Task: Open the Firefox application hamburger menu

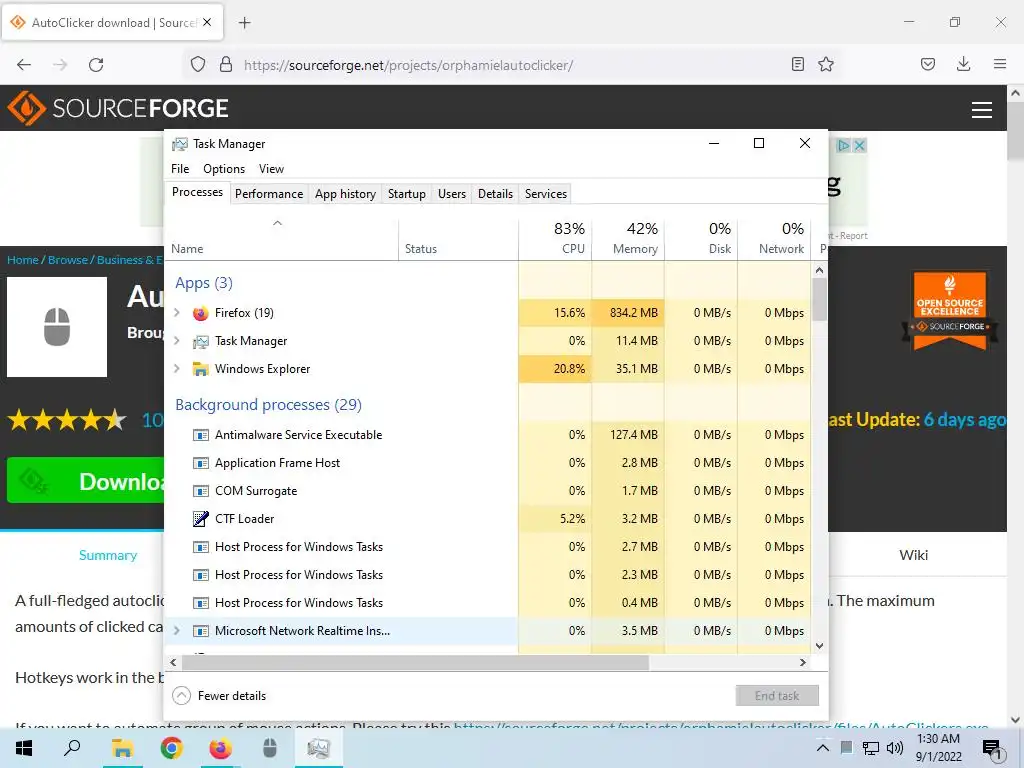Action: pyautogui.click(x=1000, y=64)
